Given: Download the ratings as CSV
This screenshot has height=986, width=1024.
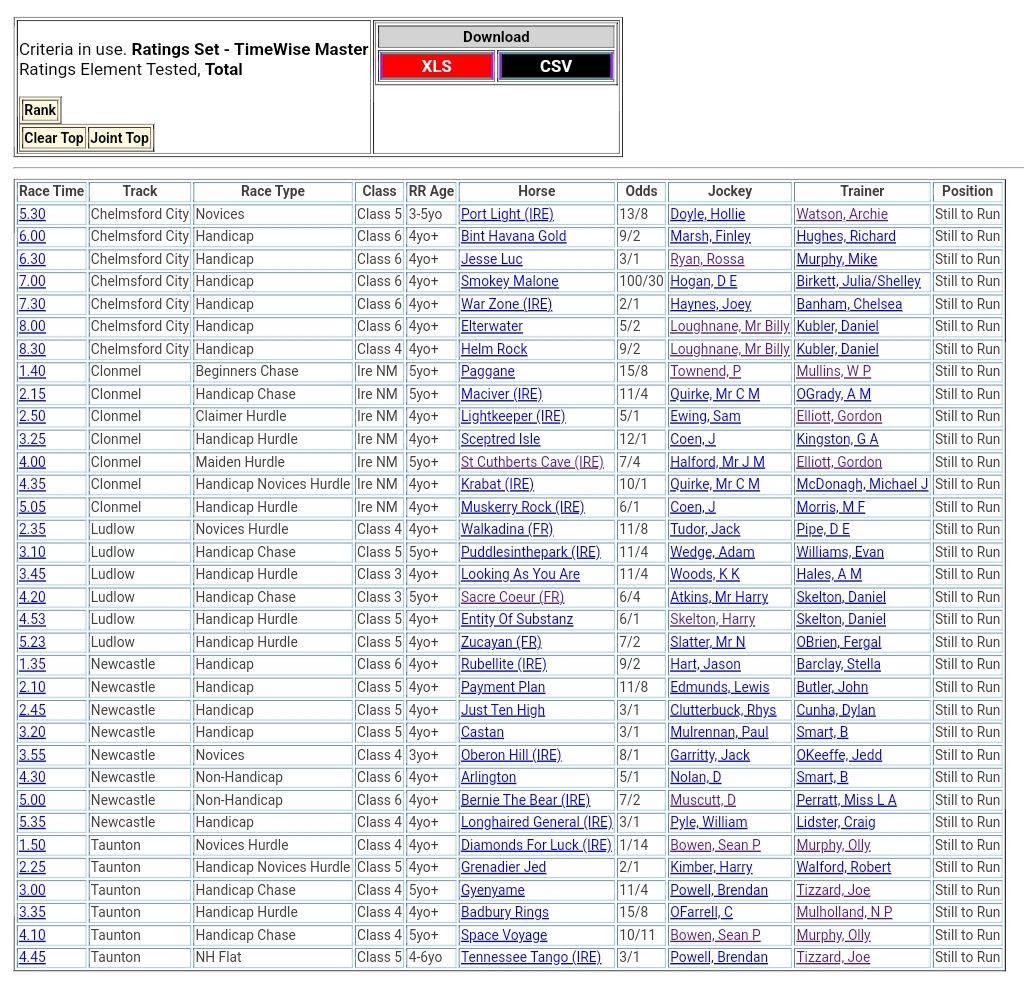Looking at the screenshot, I should pyautogui.click(x=555, y=67).
